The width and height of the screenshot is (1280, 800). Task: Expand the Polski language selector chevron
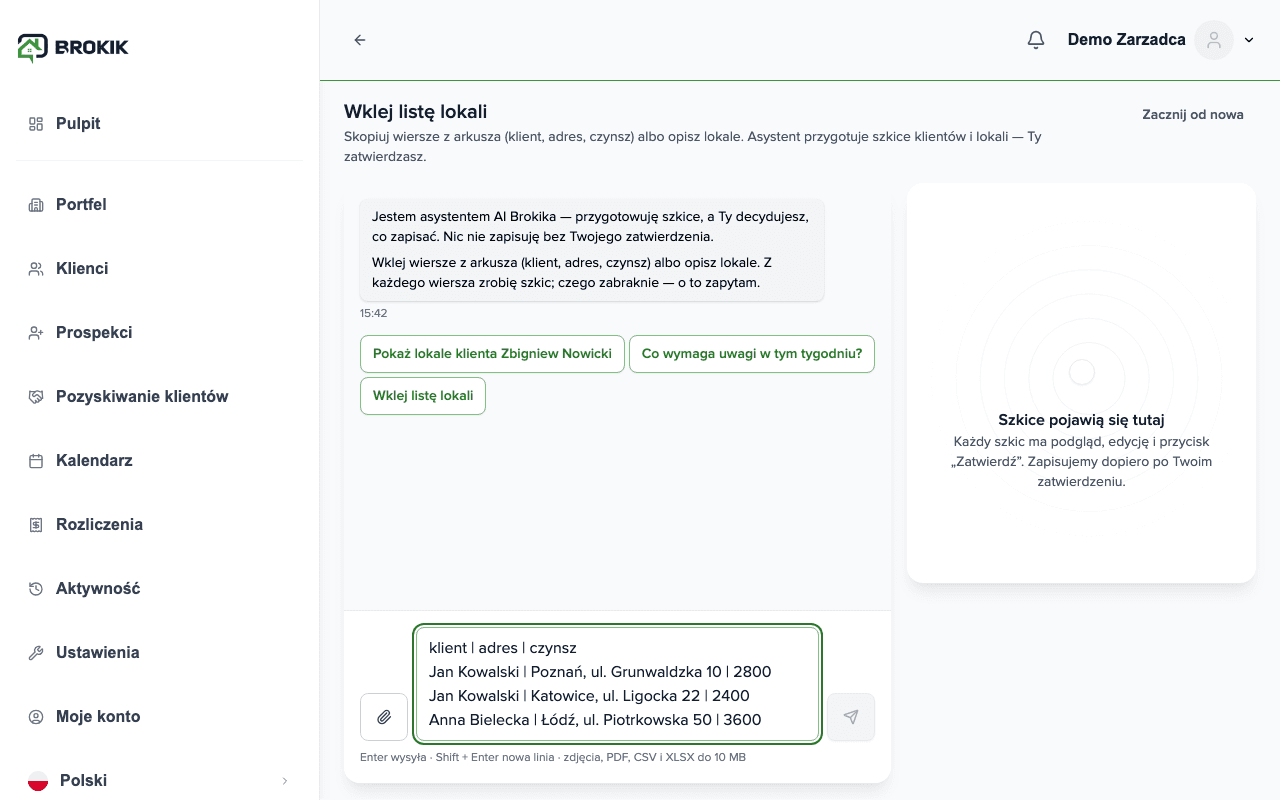point(285,781)
